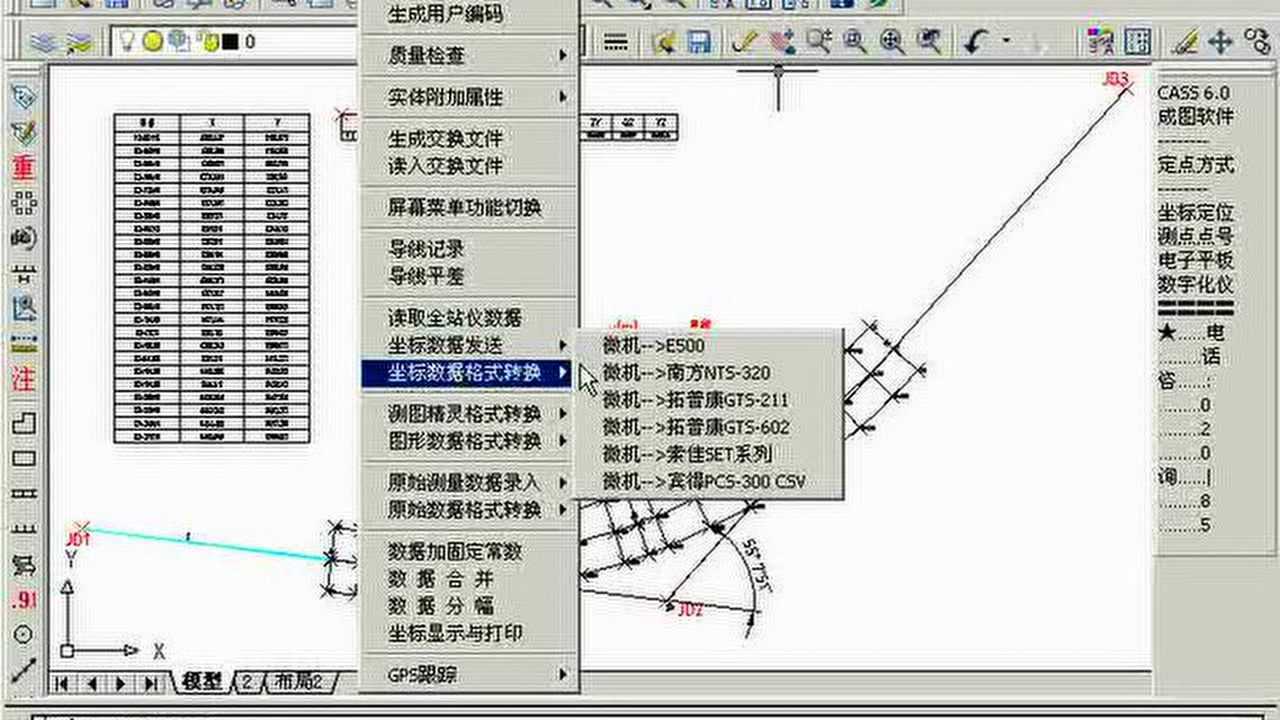Screen dimensions: 1280x720
Task: Expand the 测图精灵格式转换 submenu
Action: point(469,414)
